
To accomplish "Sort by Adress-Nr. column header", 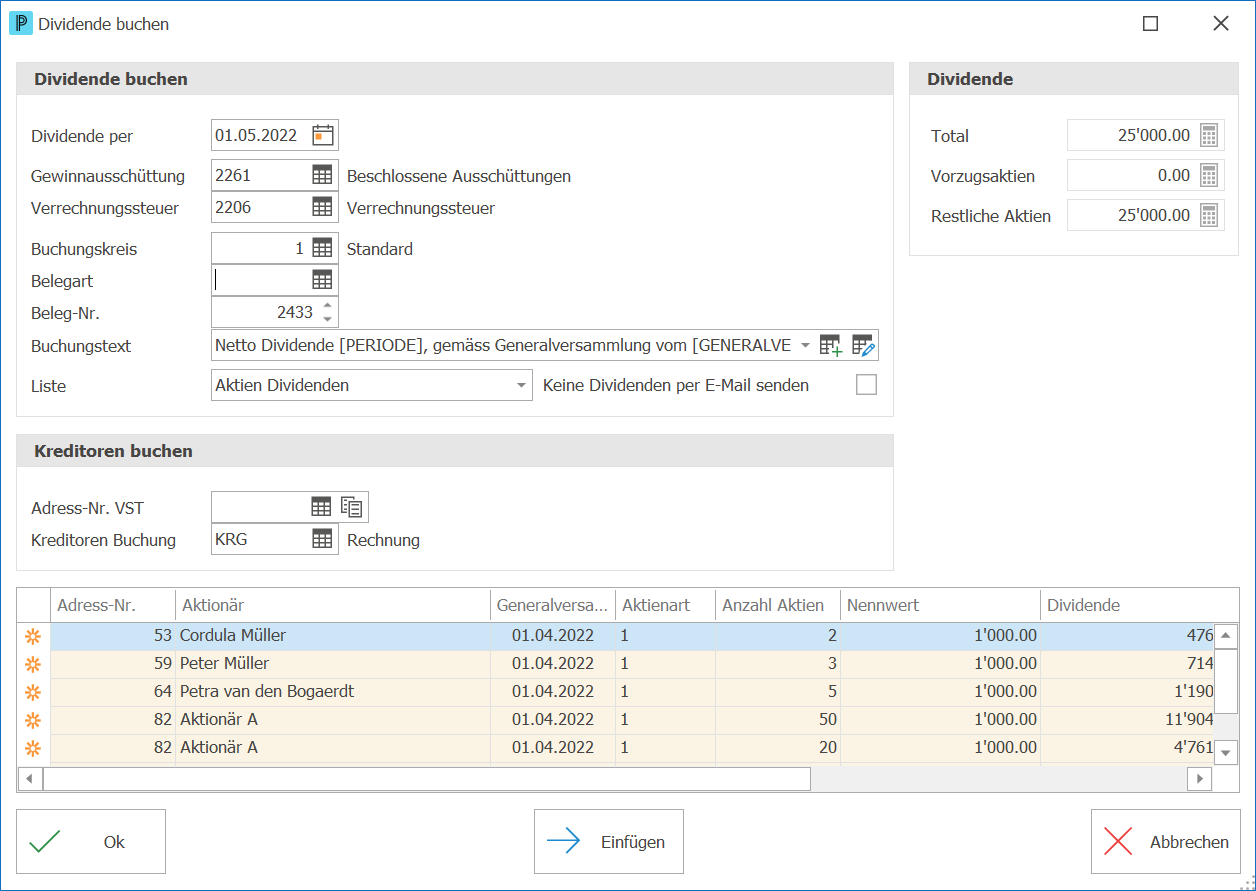I will 113,605.
